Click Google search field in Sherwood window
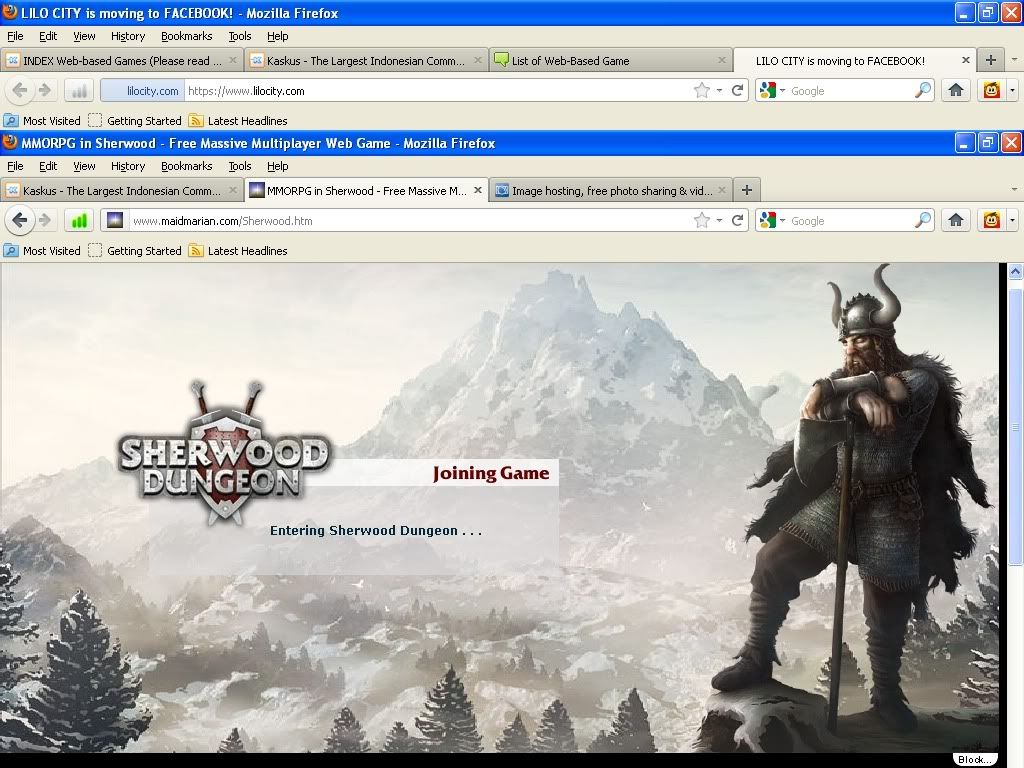1024x768 pixels. [x=851, y=221]
